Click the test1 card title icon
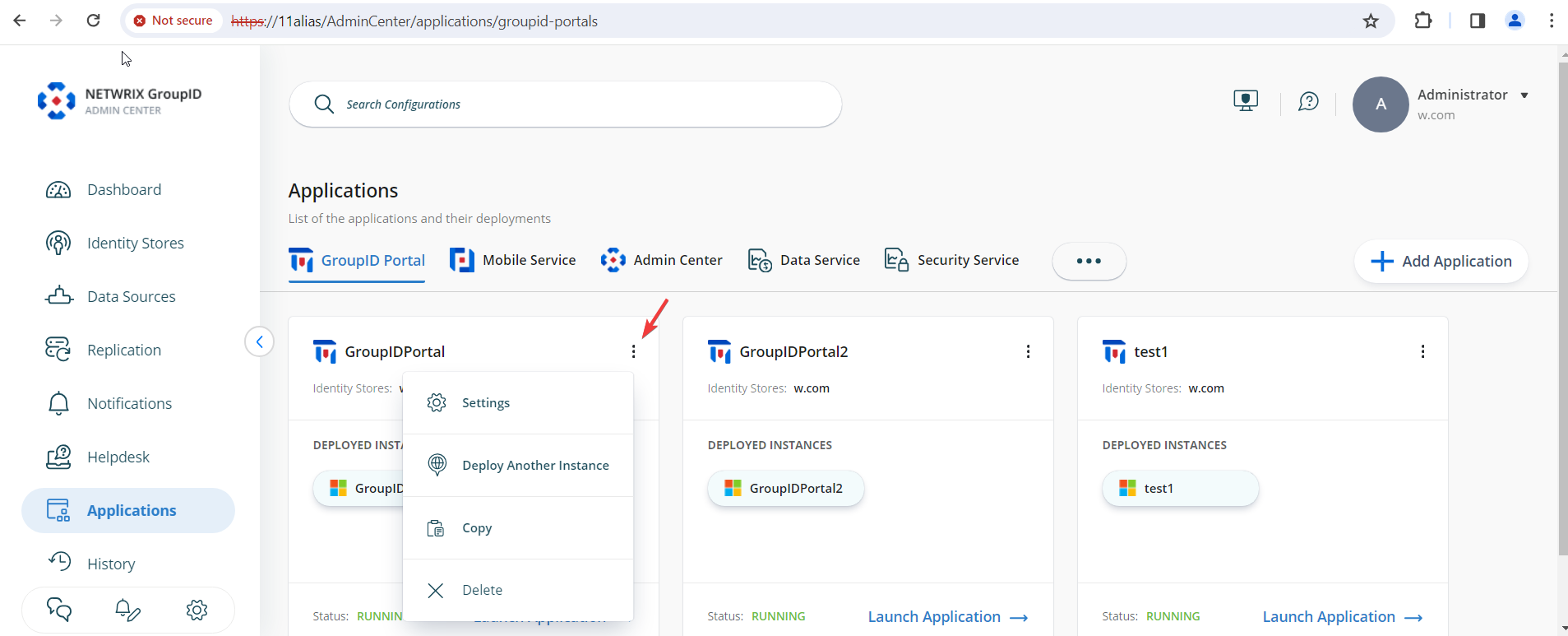Viewport: 1568px width, 636px height. pyautogui.click(x=1114, y=352)
